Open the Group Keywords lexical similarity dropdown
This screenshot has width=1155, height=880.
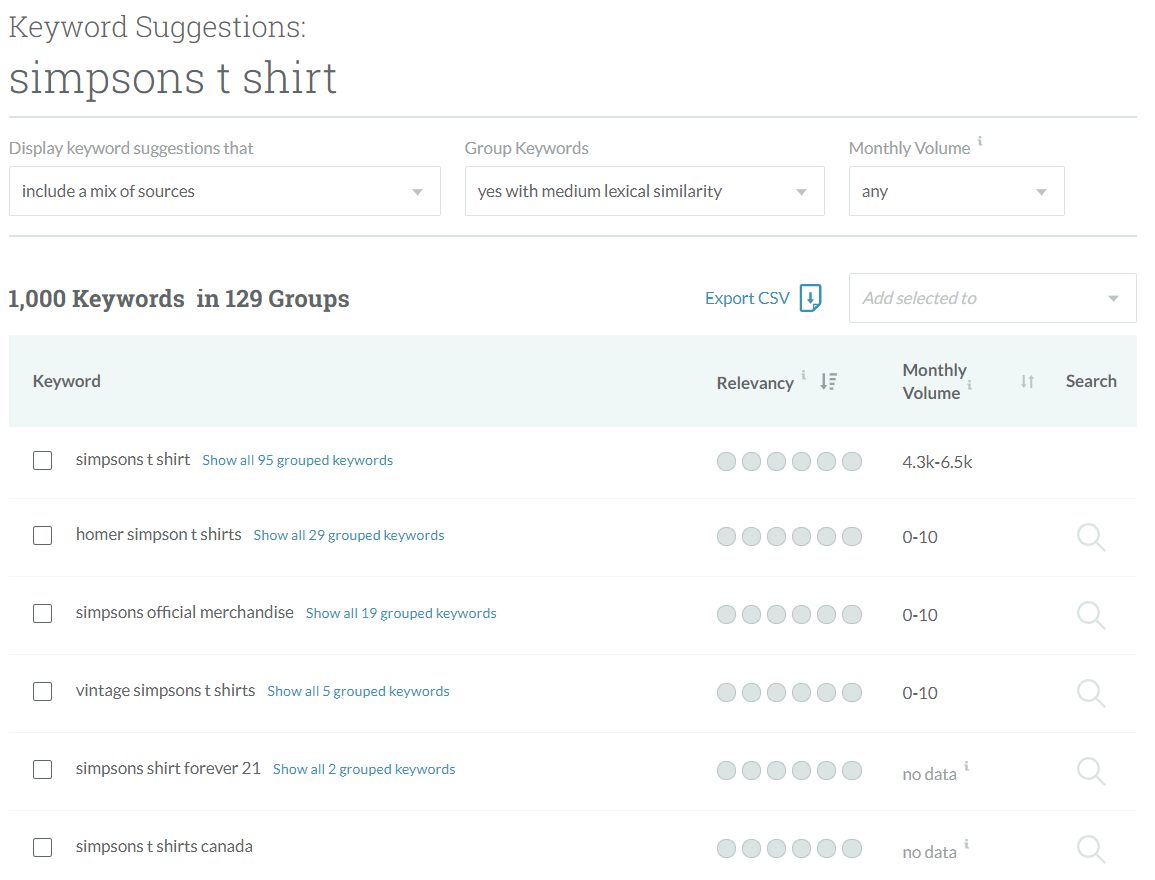pyautogui.click(x=644, y=191)
